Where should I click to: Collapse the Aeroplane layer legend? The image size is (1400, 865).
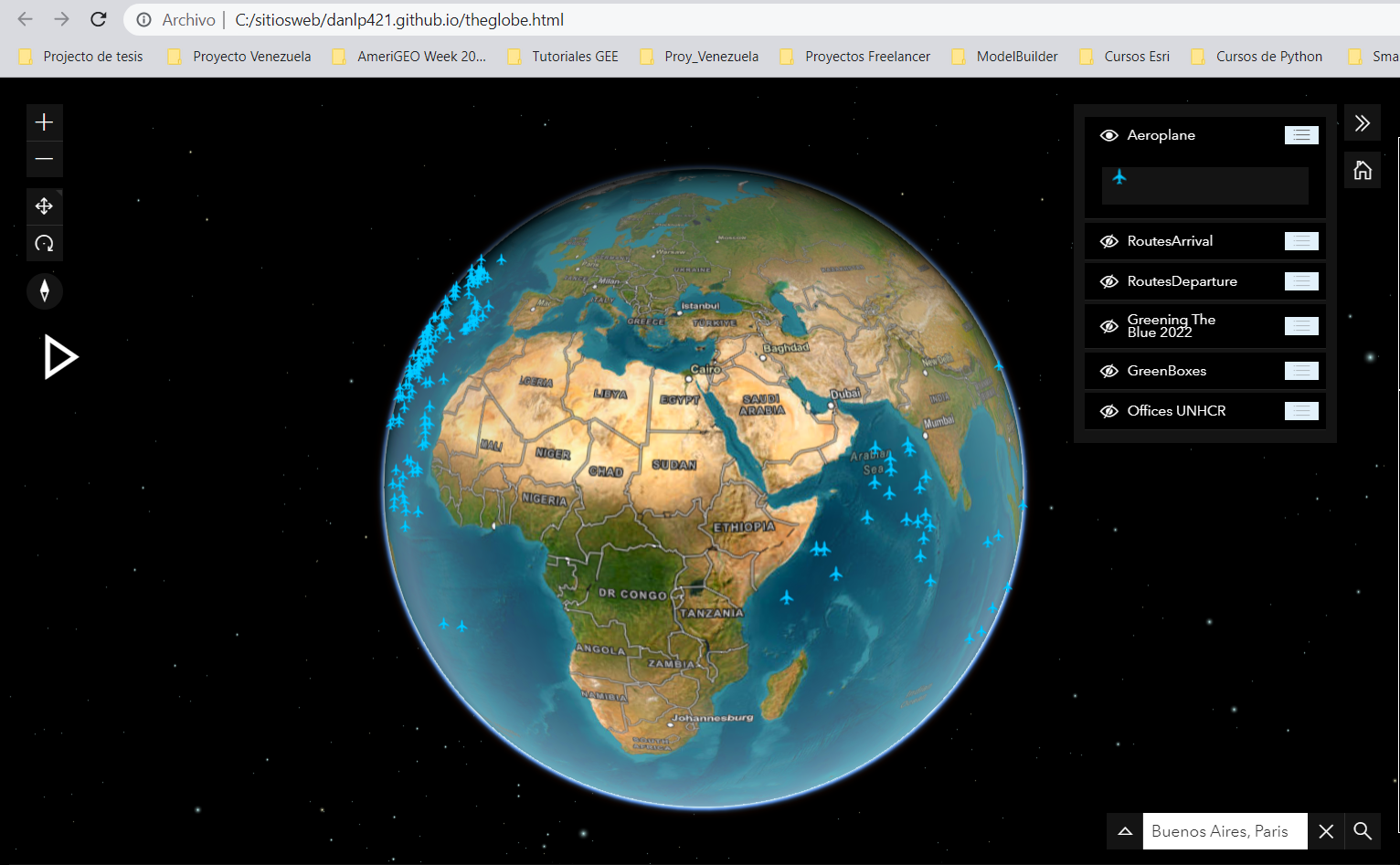point(1301,135)
